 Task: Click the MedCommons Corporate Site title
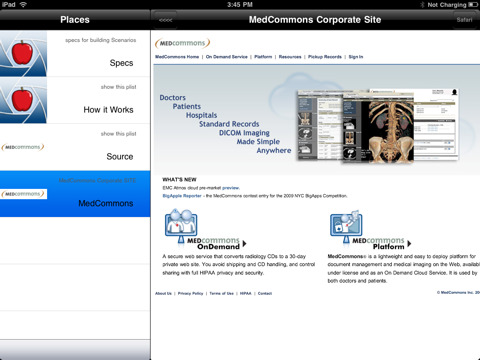[x=315, y=20]
